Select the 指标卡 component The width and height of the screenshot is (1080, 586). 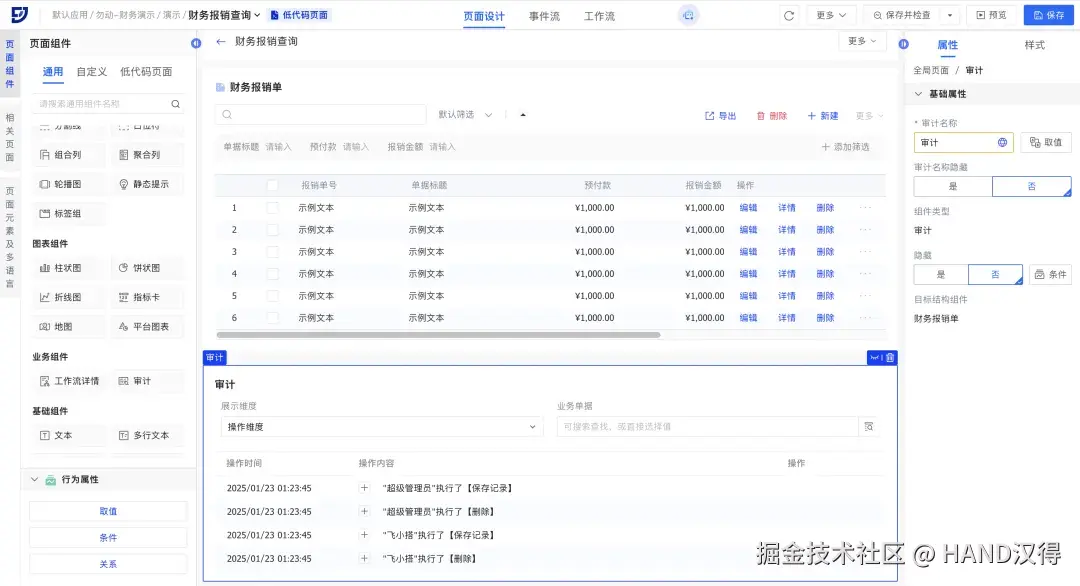[147, 297]
